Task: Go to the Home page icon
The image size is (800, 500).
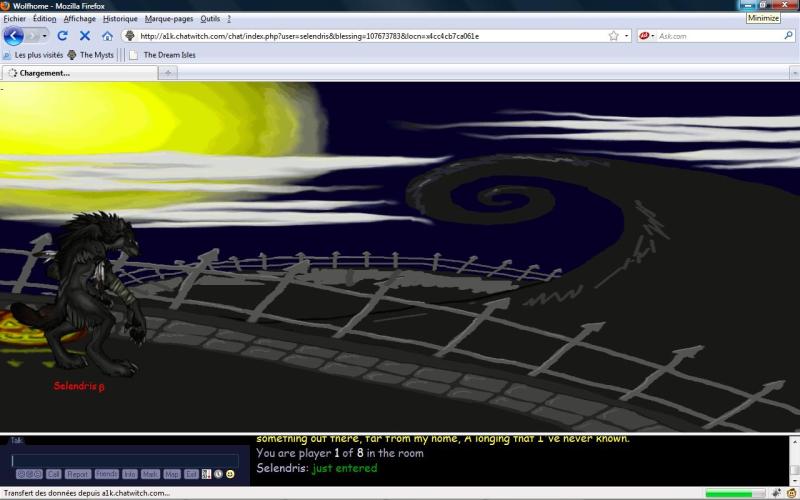Action: tap(107, 36)
